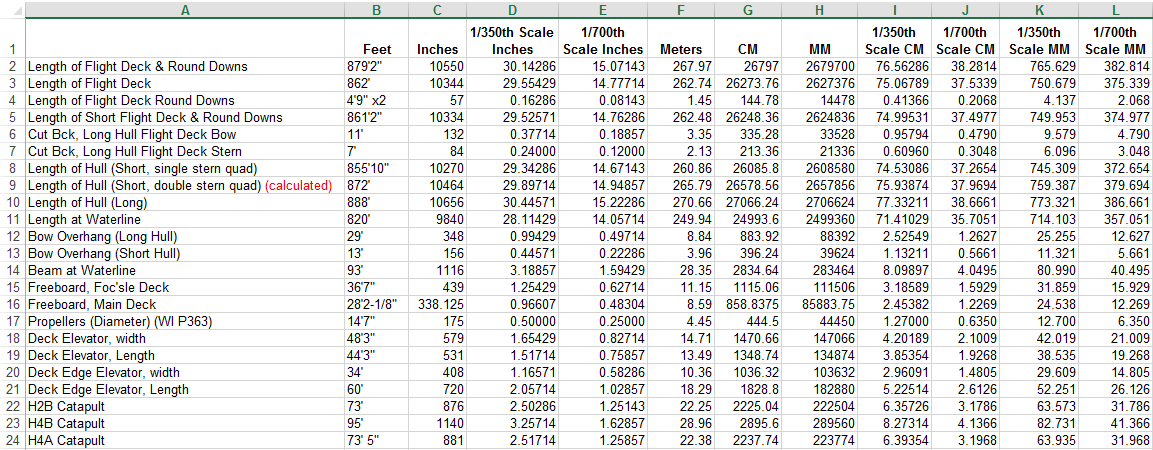Click the feet value 28'2-1/8"
The image size is (1153, 450).
(377, 304)
